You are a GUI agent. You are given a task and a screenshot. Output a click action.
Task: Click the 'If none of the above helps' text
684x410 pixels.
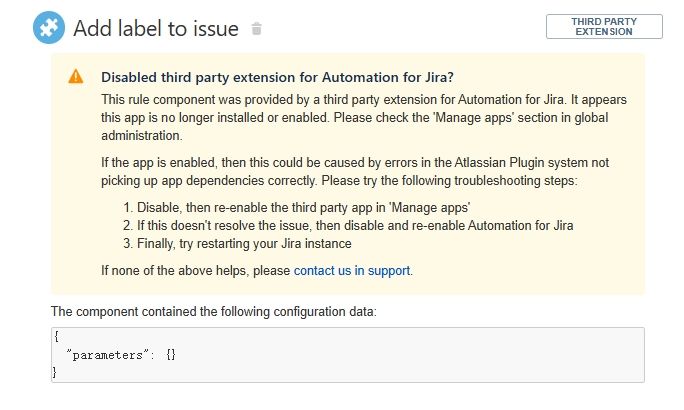tap(196, 270)
